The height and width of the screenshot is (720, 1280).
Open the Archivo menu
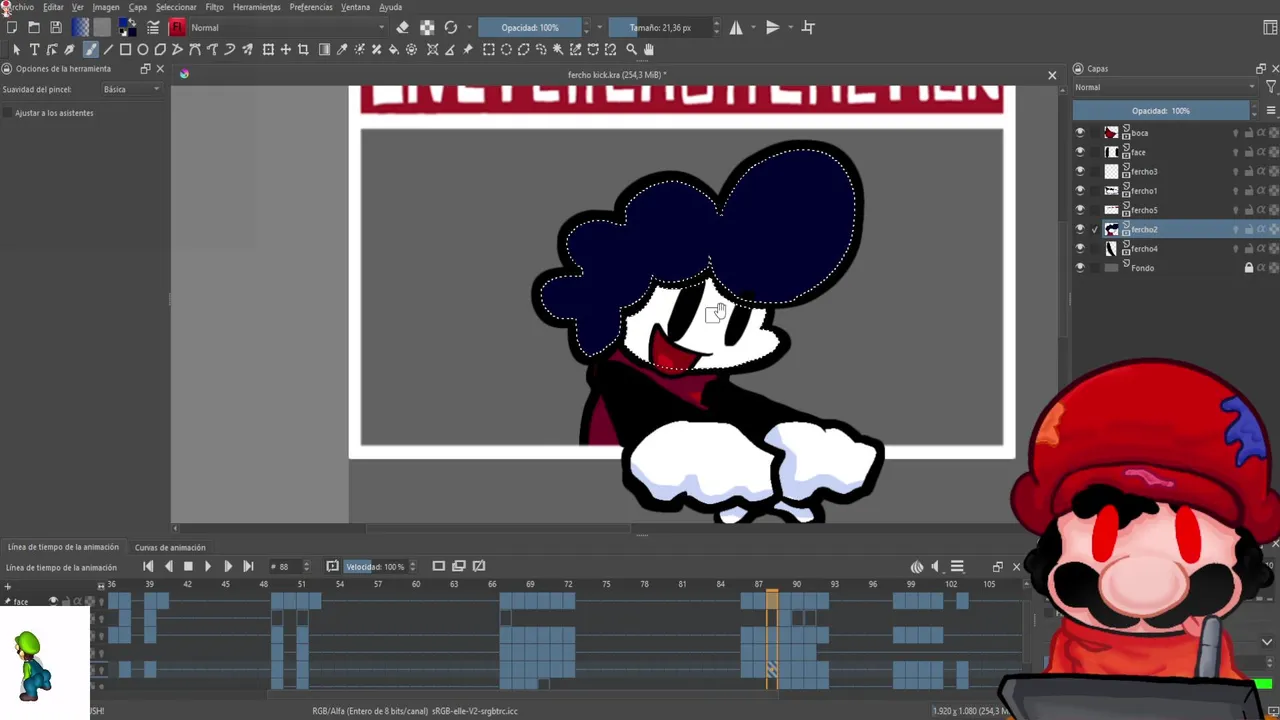[x=19, y=7]
